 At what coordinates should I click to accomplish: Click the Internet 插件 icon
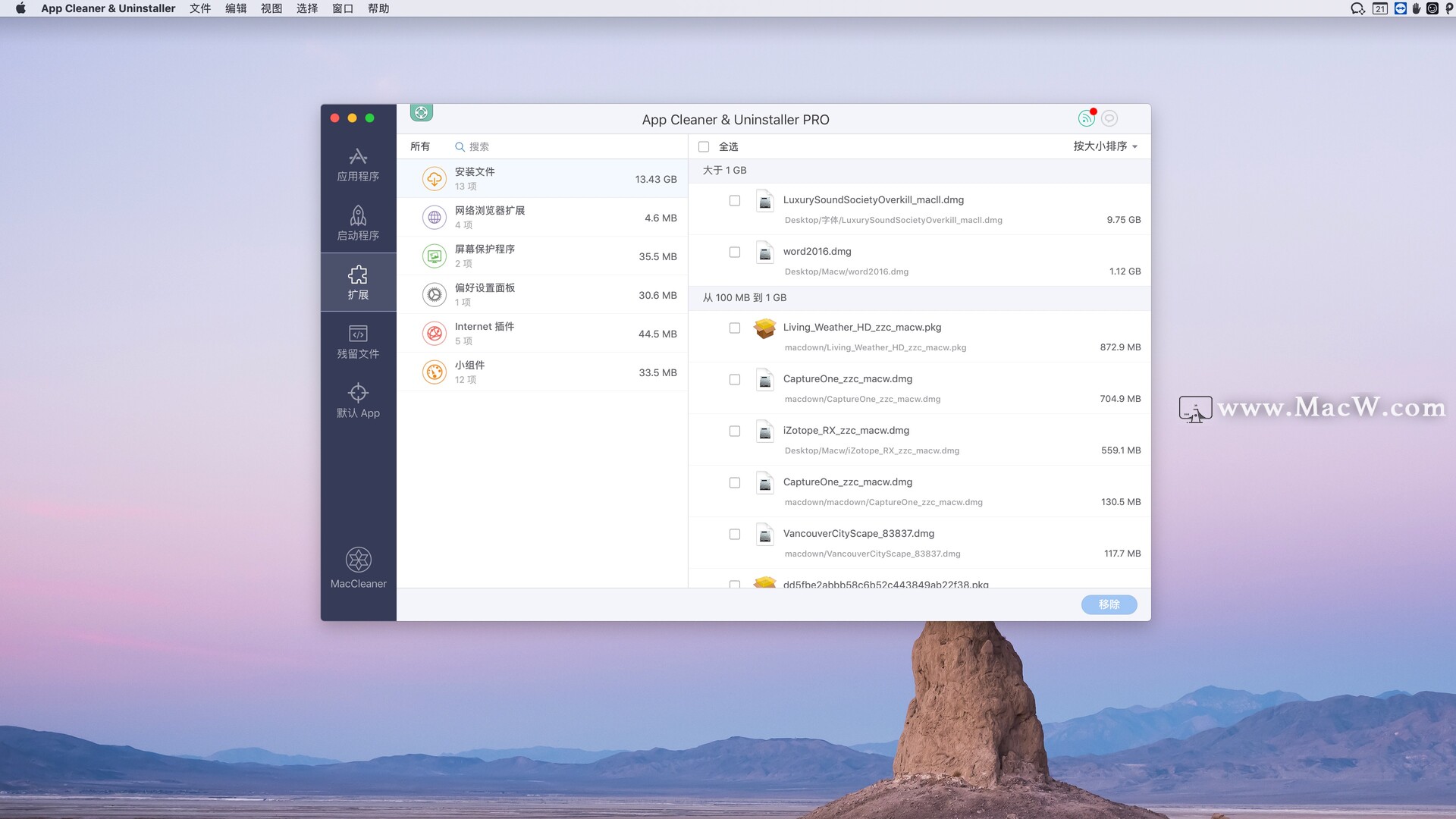tap(435, 334)
